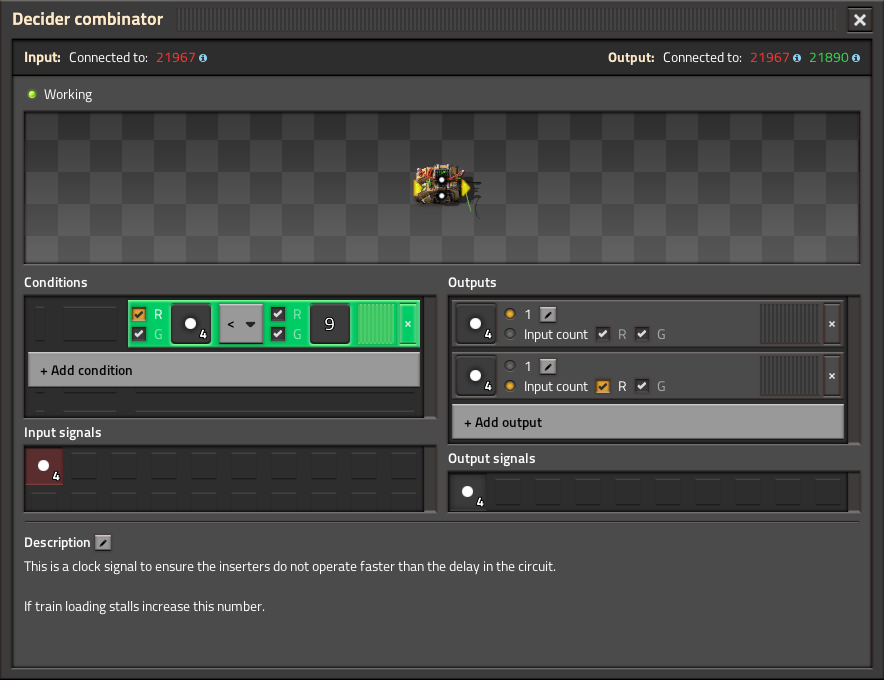Toggle the G checkbox beside constant 9

[278, 334]
